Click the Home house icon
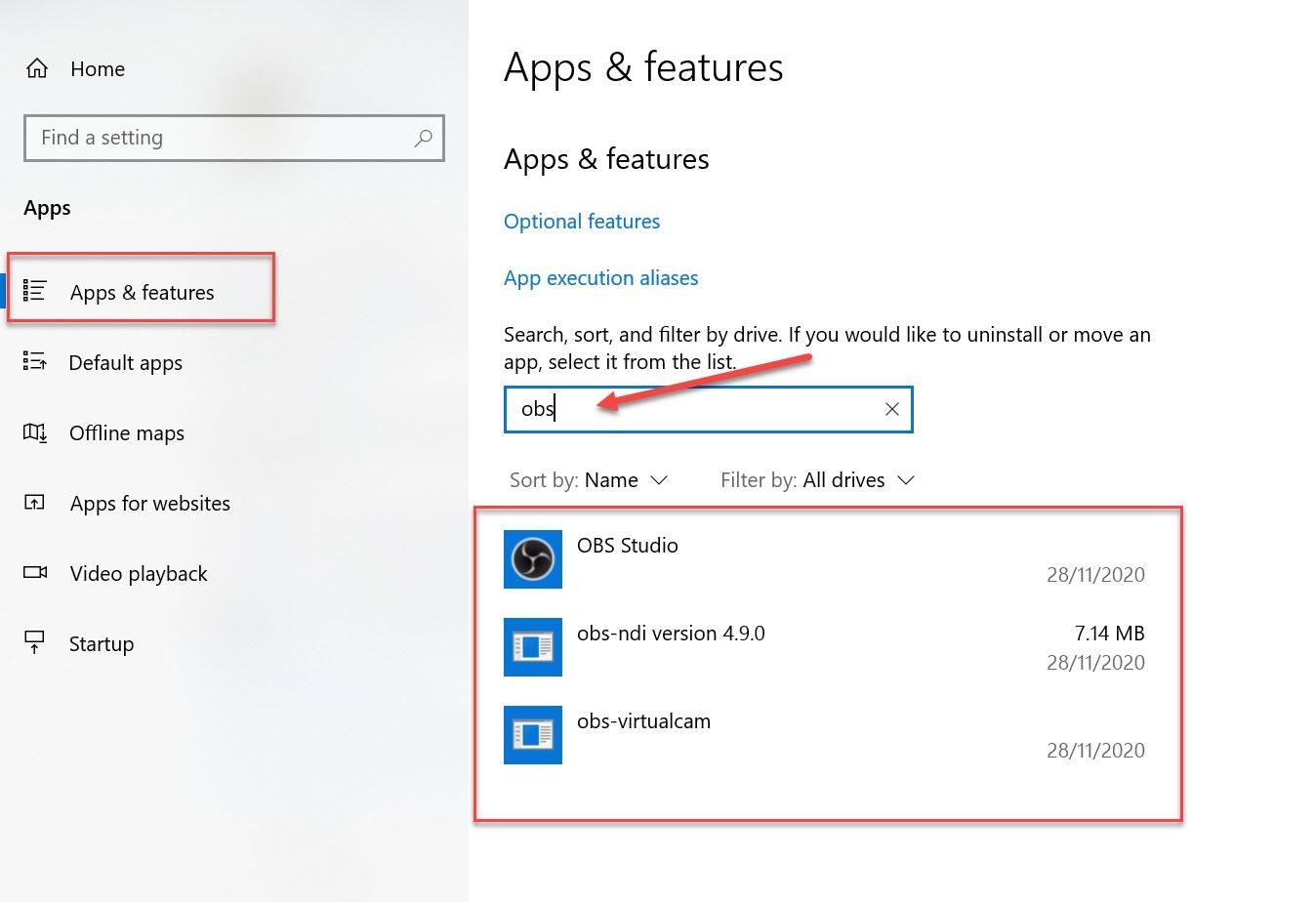The width and height of the screenshot is (1316, 902). pos(37,68)
